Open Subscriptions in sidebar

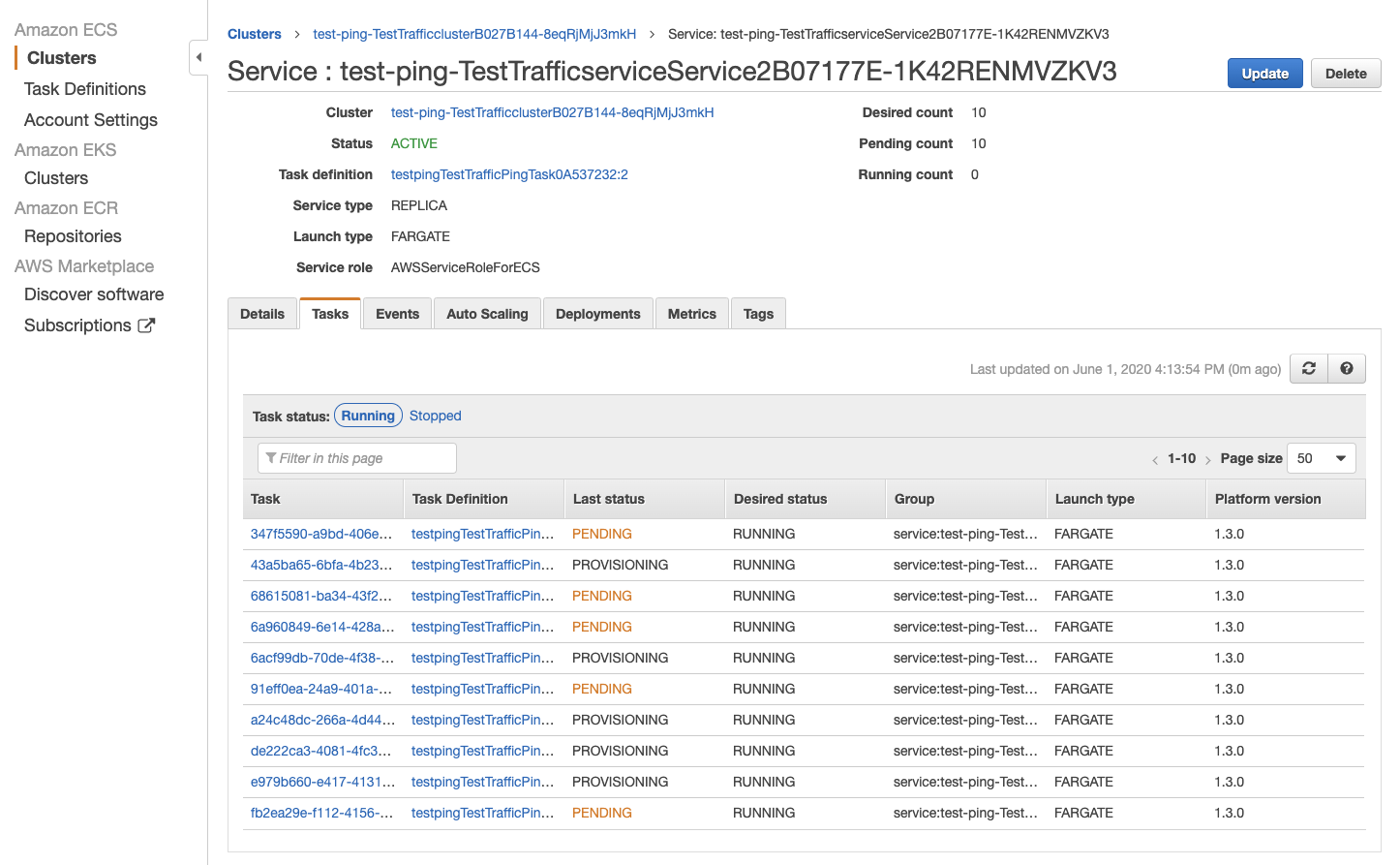click(77, 325)
